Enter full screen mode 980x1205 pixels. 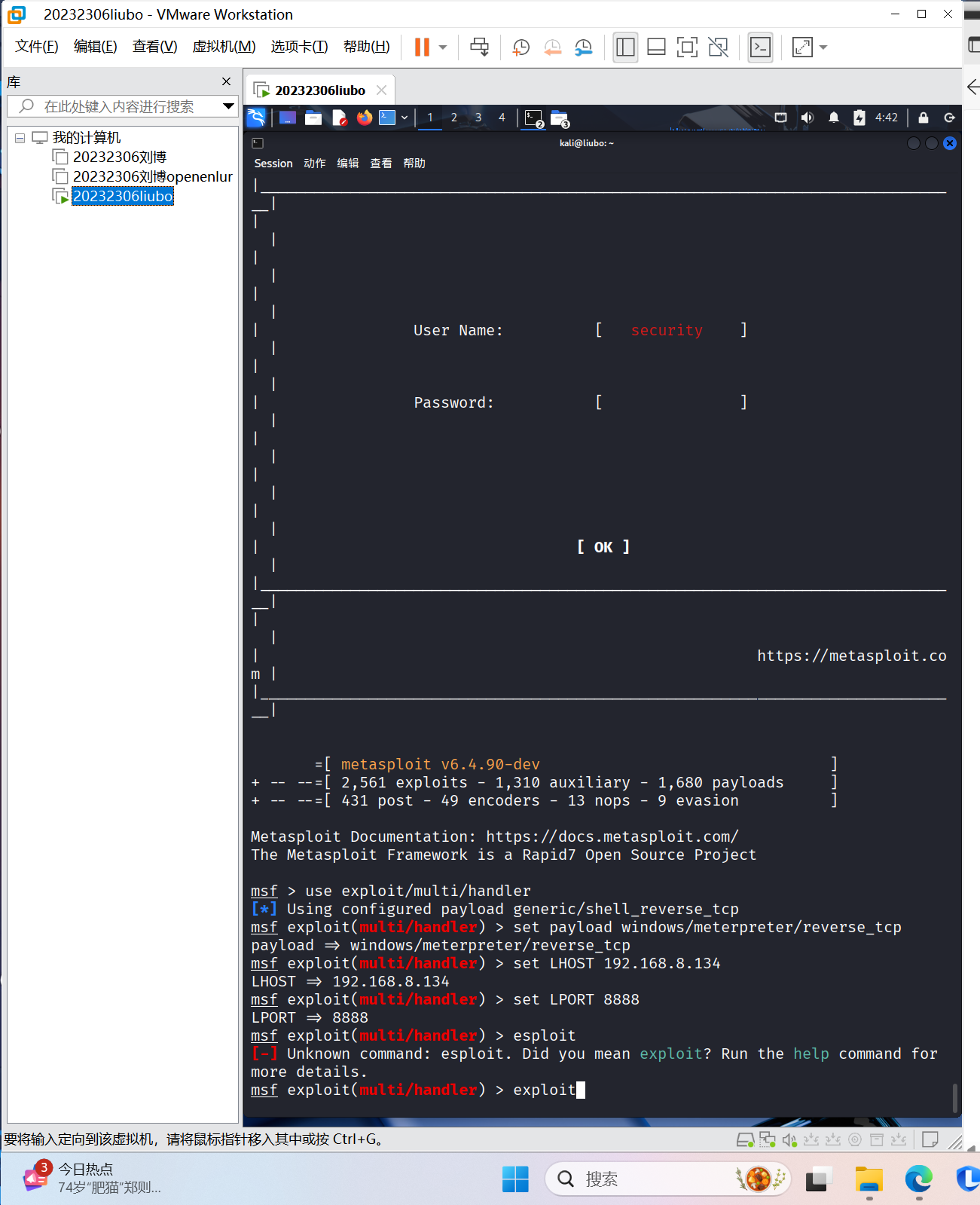coord(687,47)
